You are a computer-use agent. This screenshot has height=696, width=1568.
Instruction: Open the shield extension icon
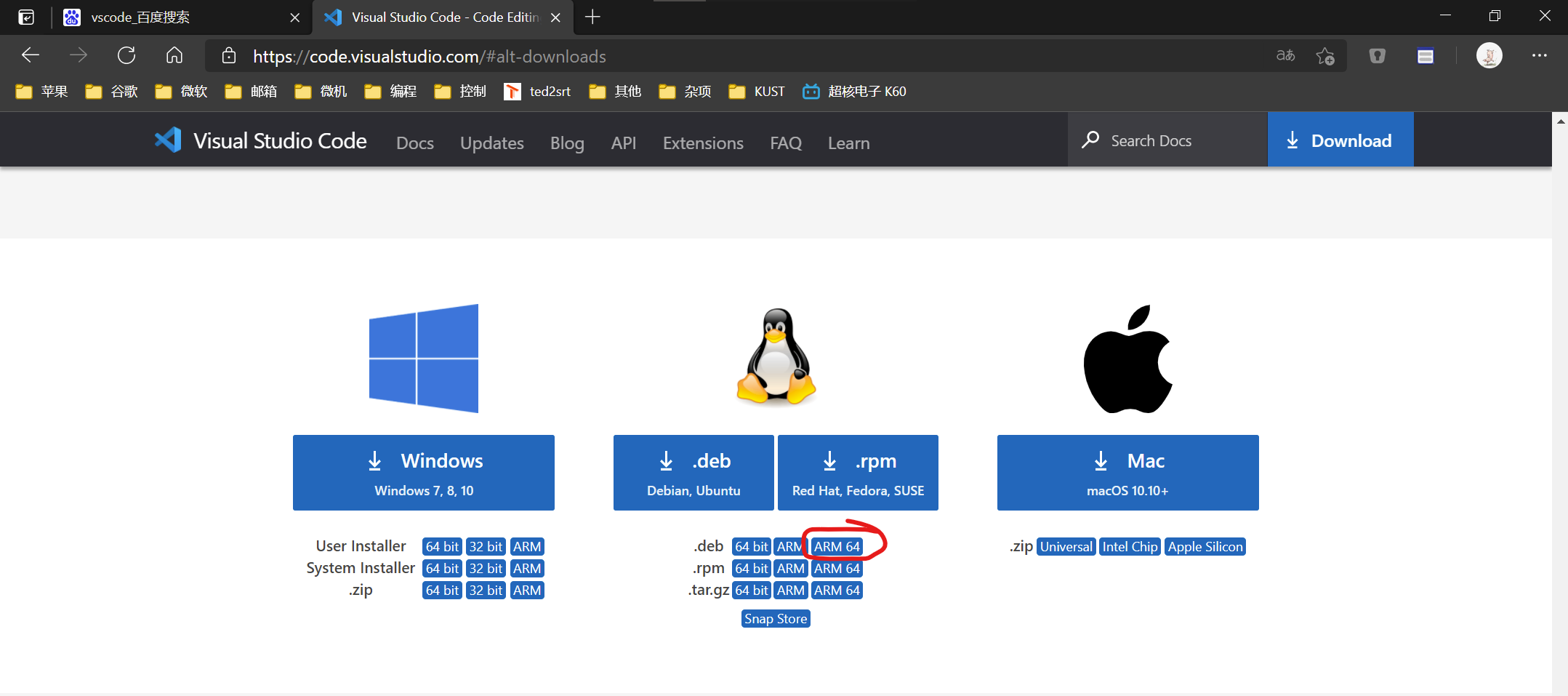coord(1377,56)
